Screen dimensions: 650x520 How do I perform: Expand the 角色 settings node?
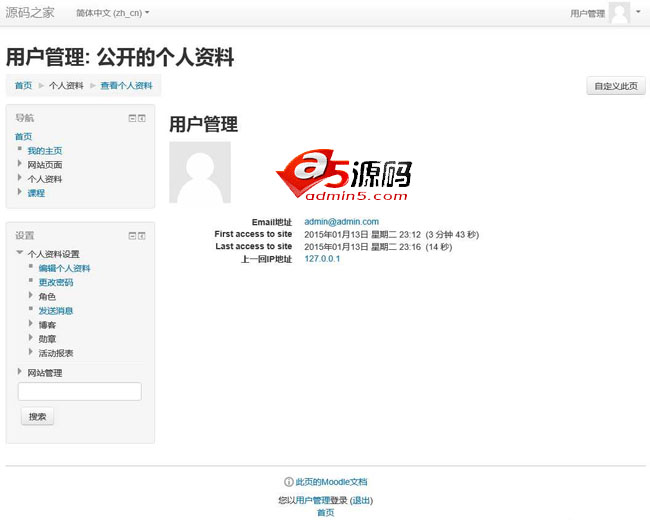point(31,295)
